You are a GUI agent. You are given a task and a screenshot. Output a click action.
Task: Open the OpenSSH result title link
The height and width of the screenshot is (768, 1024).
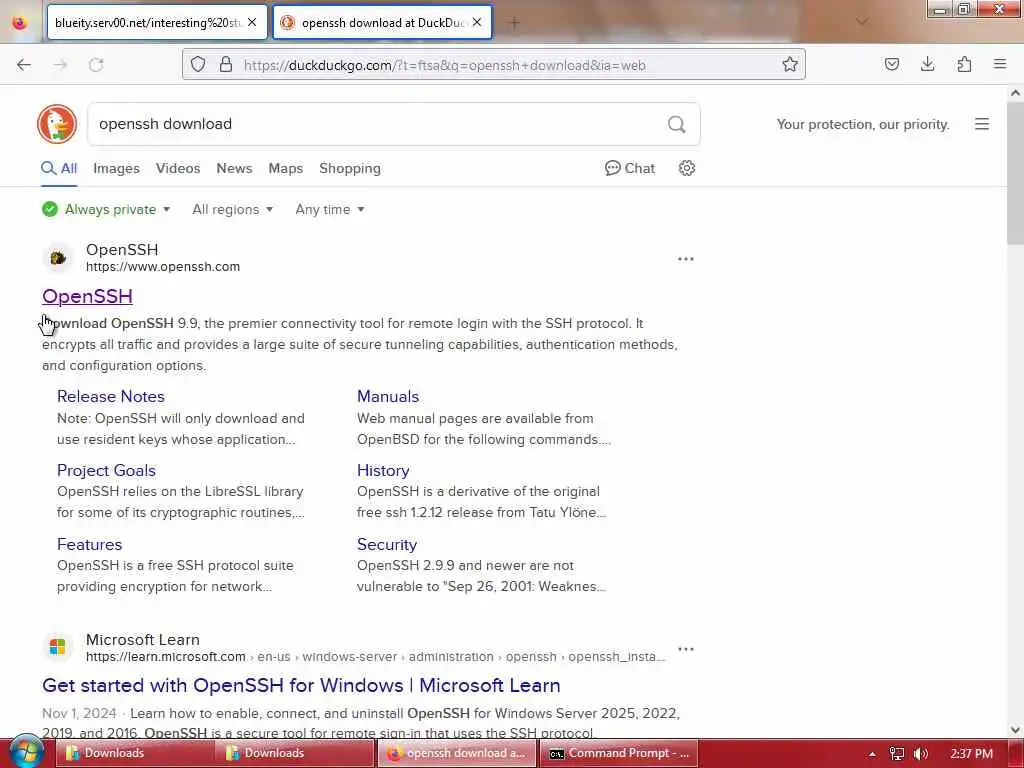[x=88, y=296]
